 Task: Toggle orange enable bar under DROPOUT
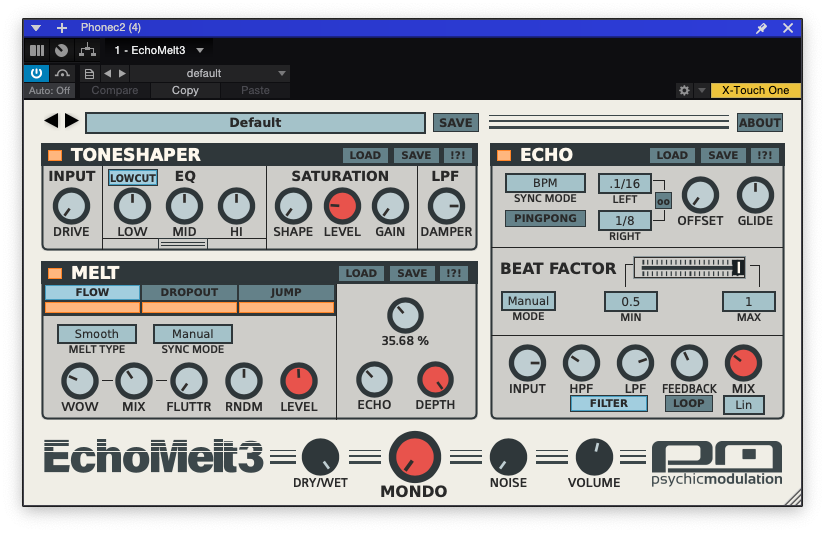[189, 307]
